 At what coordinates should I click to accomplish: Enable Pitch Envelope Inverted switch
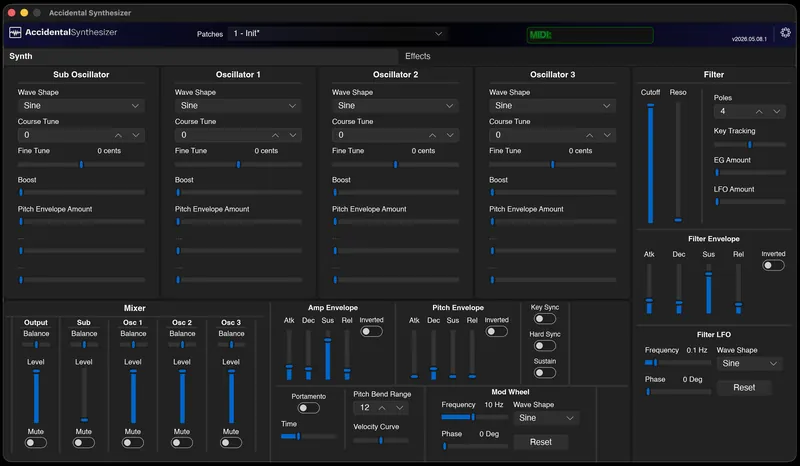tap(496, 331)
